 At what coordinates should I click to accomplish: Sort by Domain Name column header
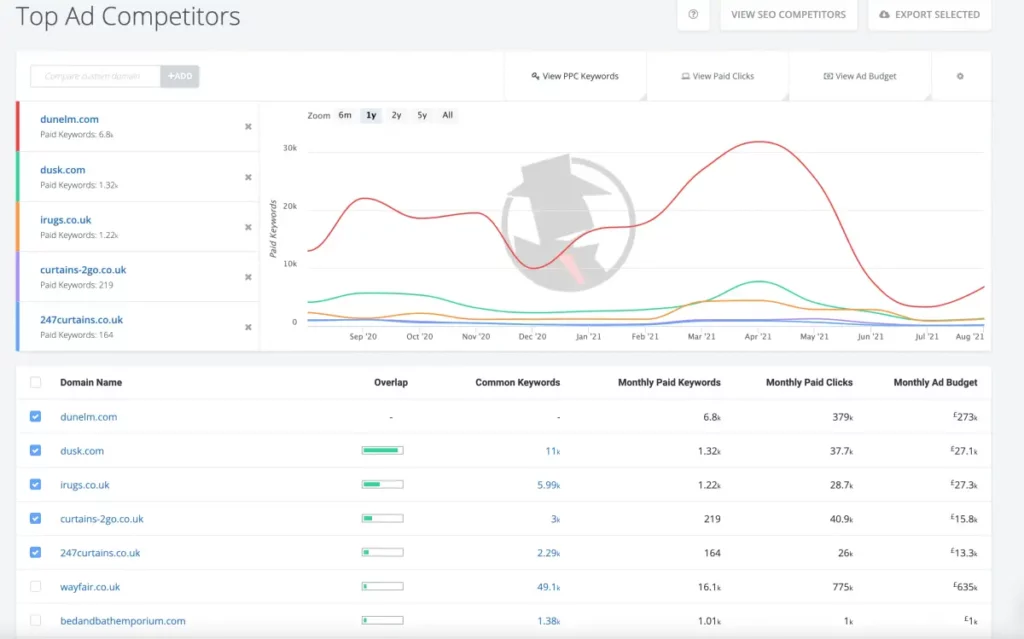(x=91, y=382)
